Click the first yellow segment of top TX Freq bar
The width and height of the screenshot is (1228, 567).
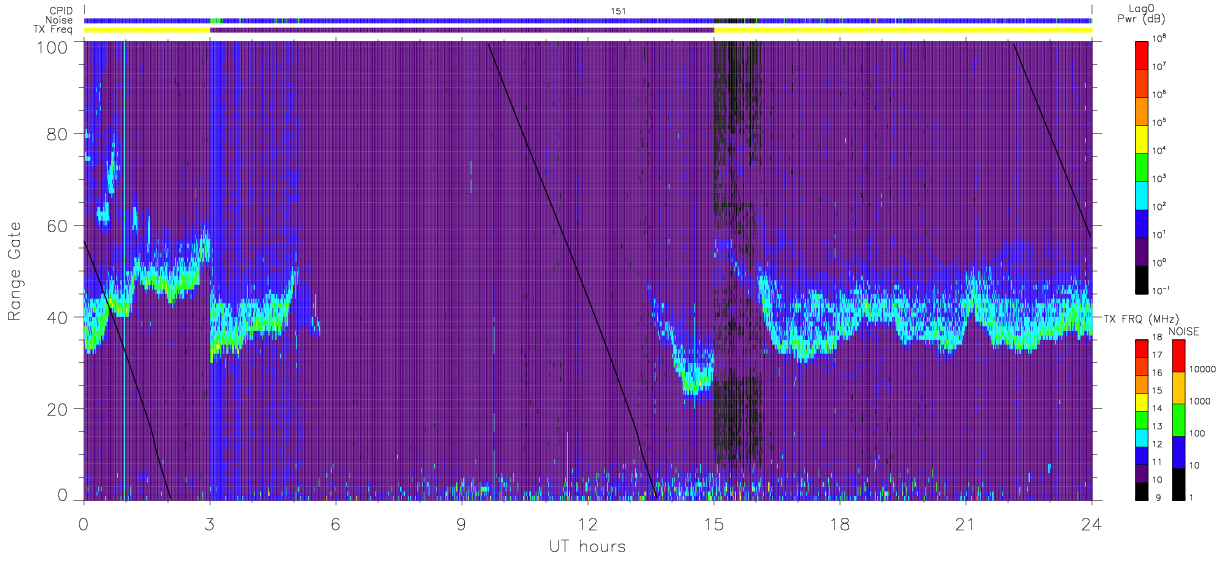coord(147,30)
